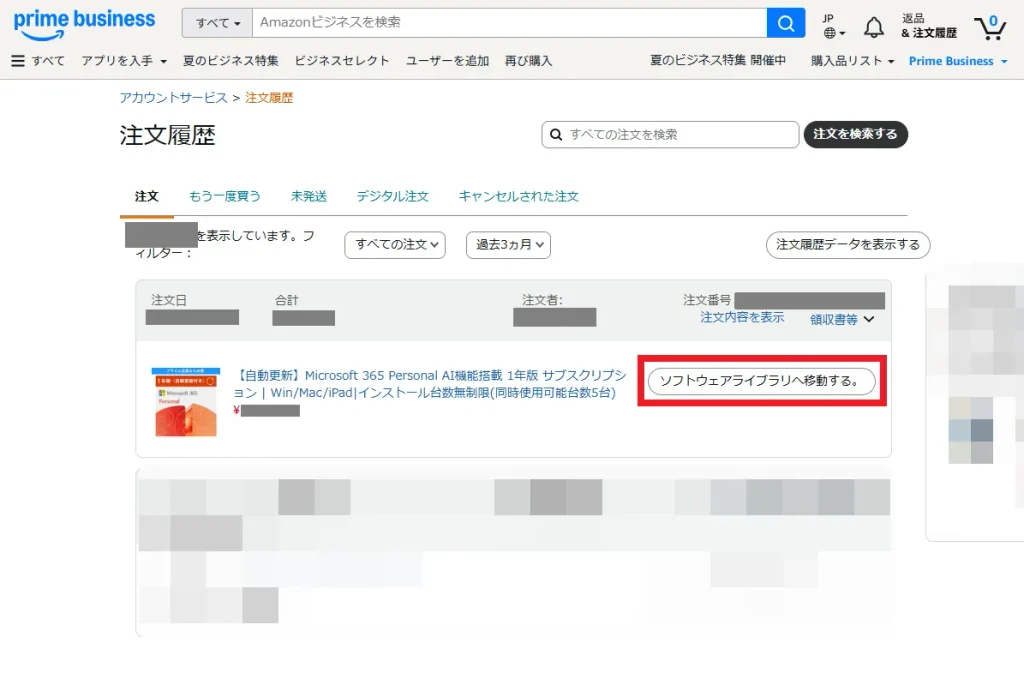The width and height of the screenshot is (1024, 679).
Task: Open 返品 & 注文履歴 link
Action: point(929,26)
